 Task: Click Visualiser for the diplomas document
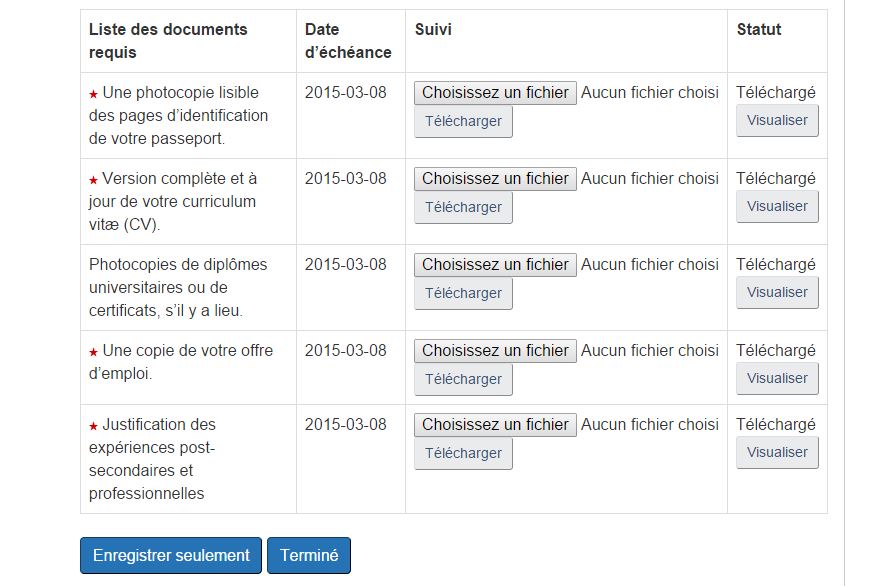tap(777, 293)
